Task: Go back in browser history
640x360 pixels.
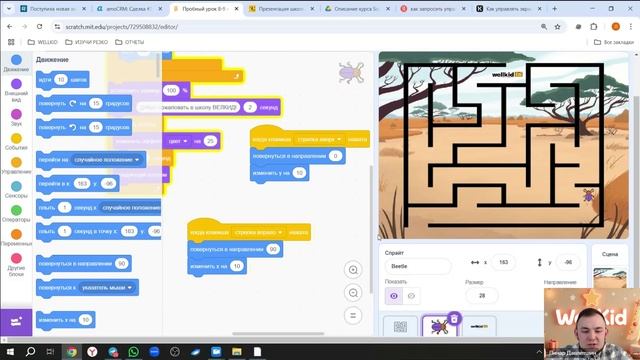Action: [x=9, y=27]
